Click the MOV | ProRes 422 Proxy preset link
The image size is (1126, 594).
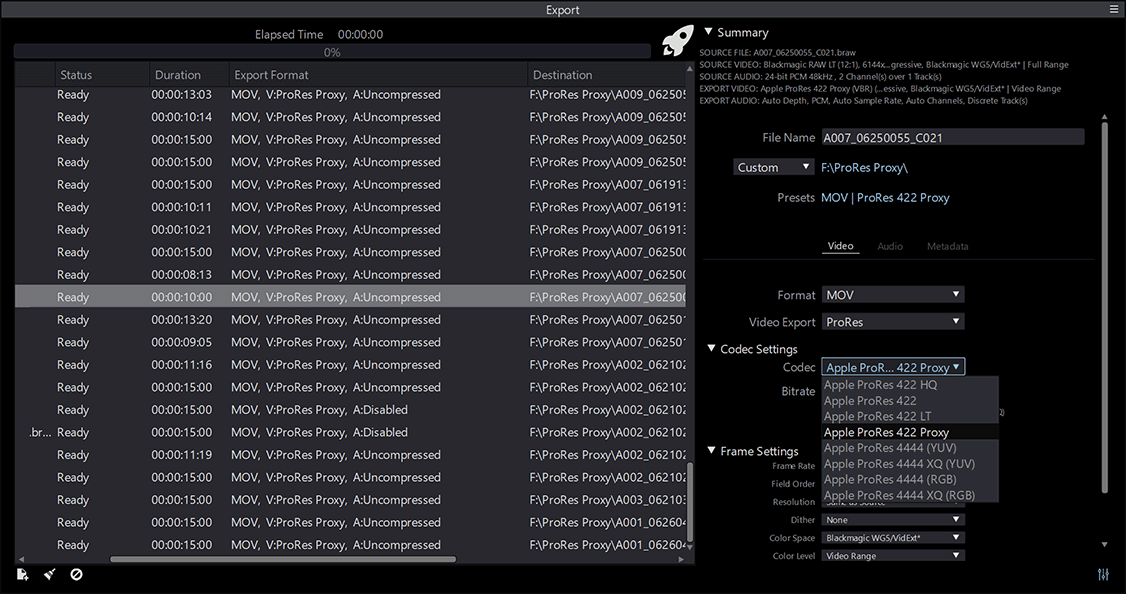click(885, 198)
